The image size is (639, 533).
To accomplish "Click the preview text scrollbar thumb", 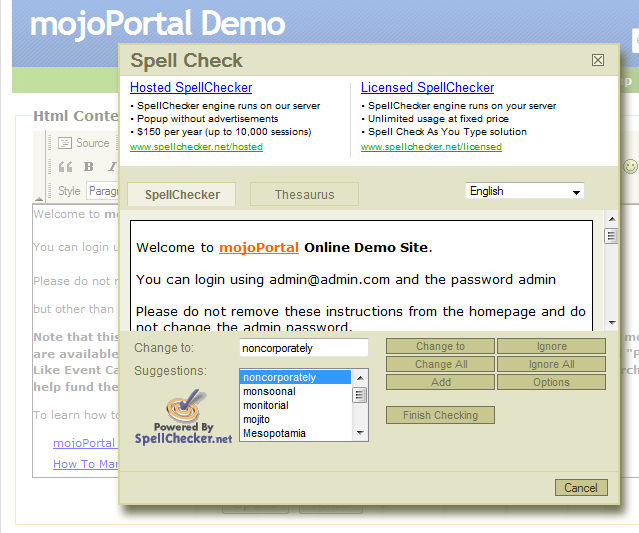I will point(612,236).
